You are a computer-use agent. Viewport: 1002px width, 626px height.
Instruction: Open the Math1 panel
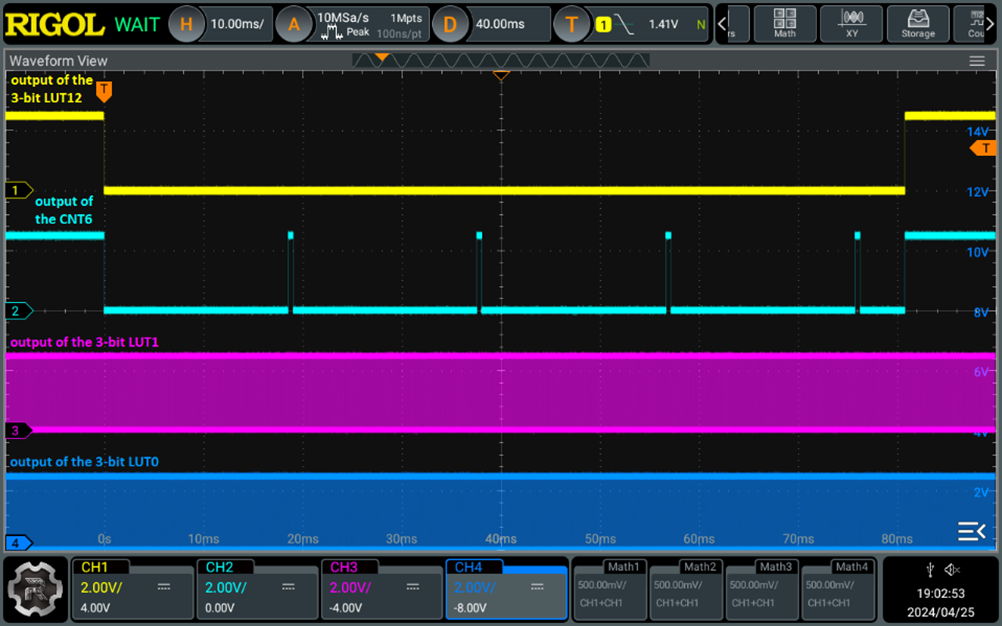[611, 589]
